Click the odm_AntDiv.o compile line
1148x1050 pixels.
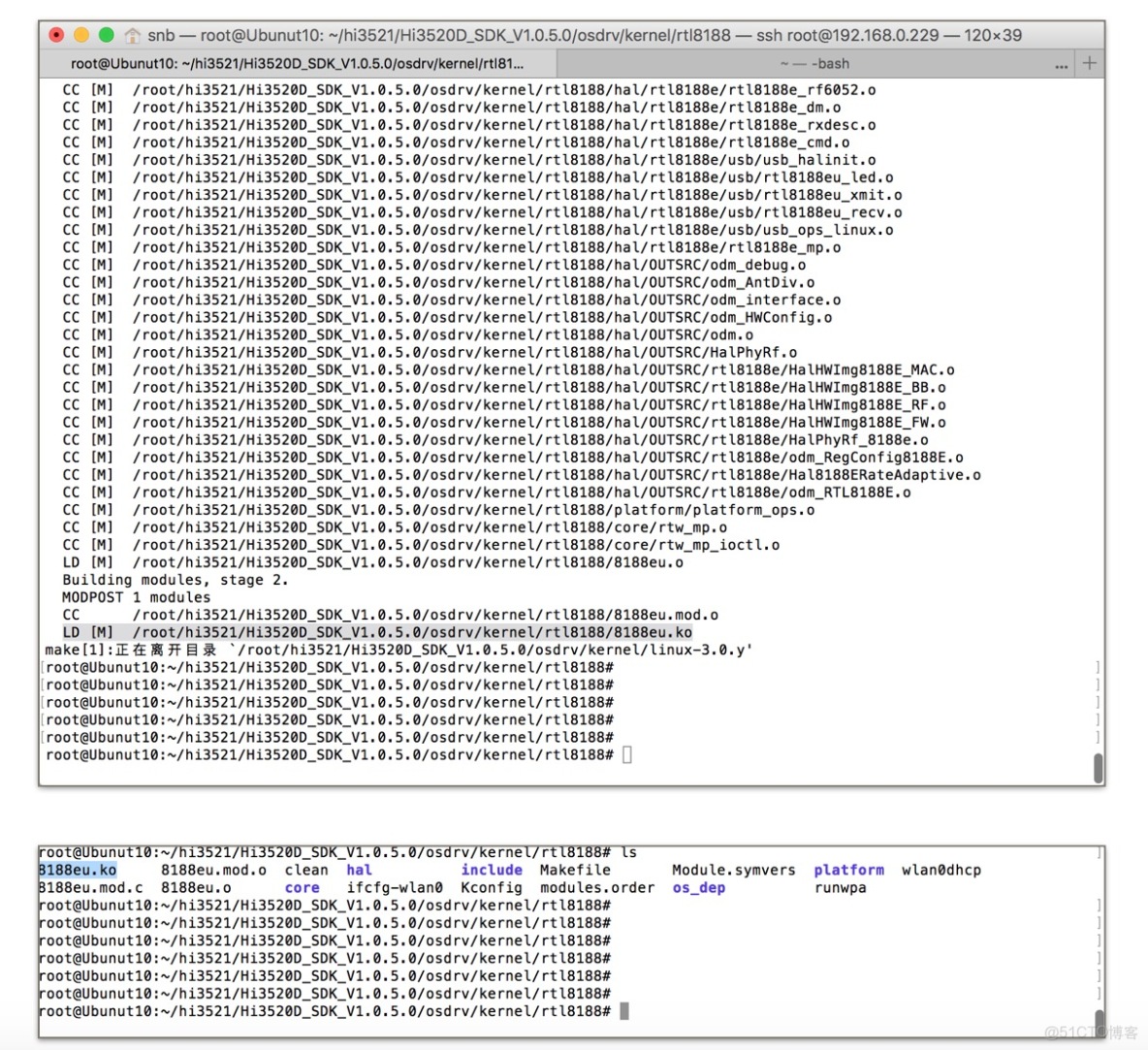[438, 283]
